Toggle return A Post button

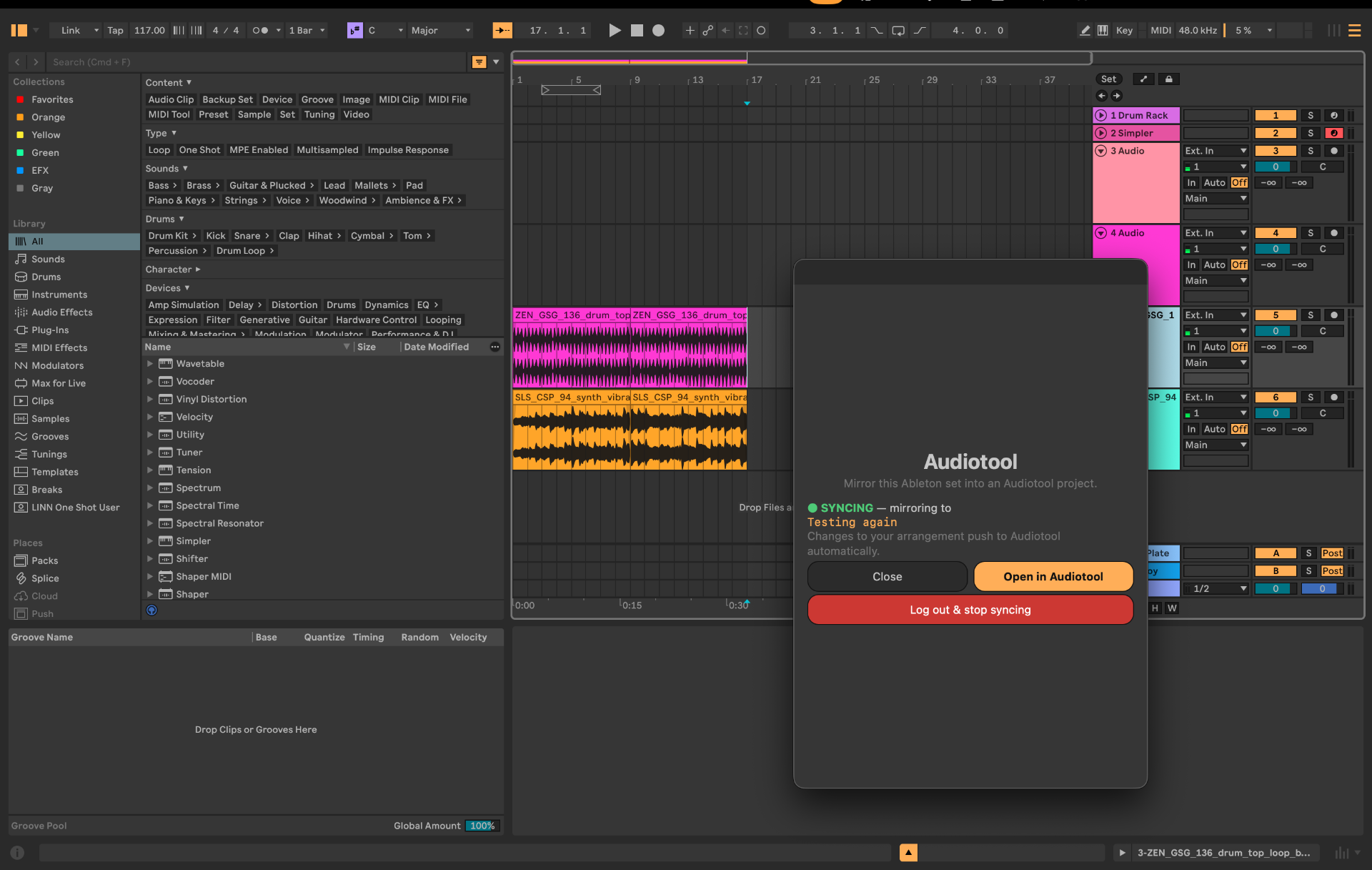[1332, 553]
